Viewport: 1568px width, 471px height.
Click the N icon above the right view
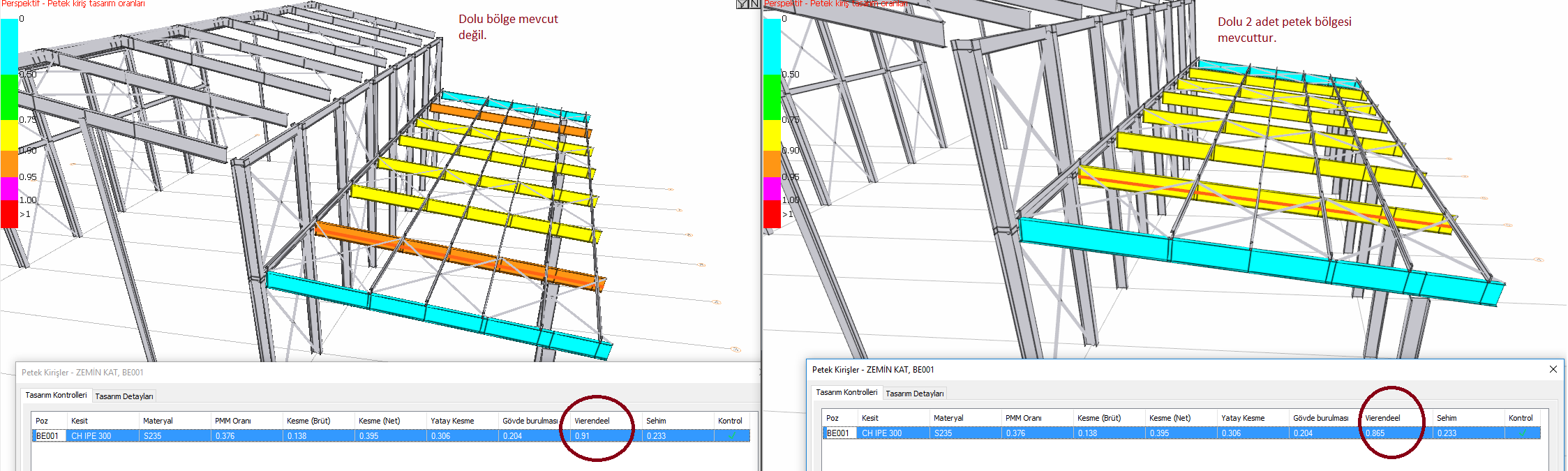coord(754,3)
